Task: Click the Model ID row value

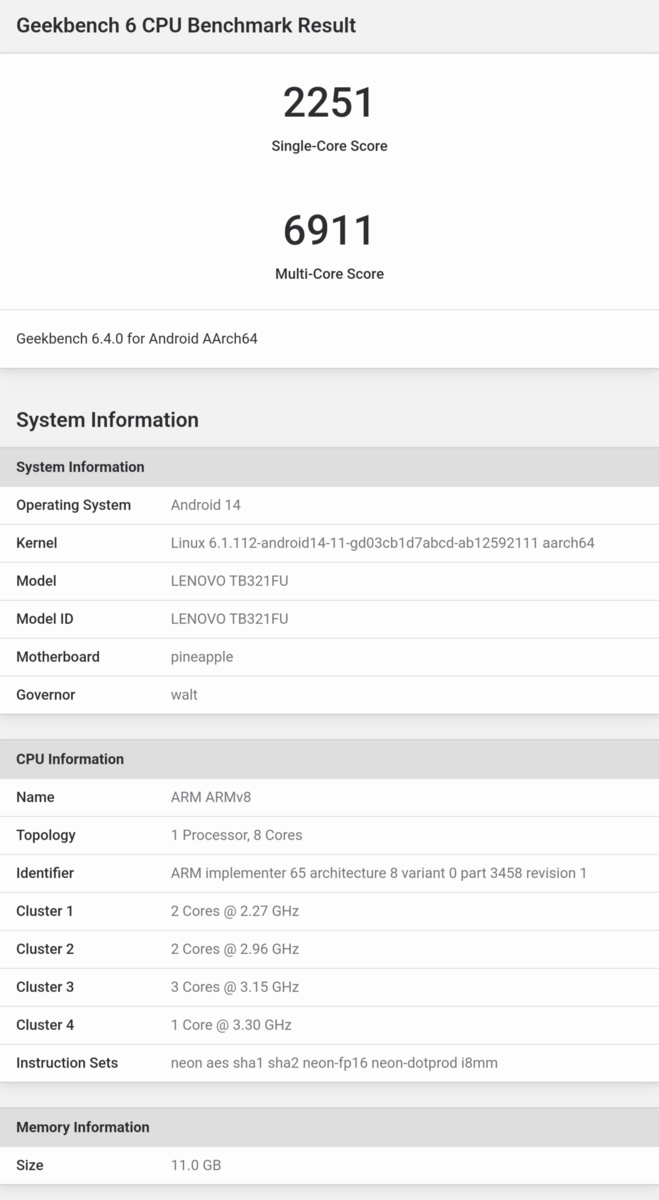Action: coord(230,619)
